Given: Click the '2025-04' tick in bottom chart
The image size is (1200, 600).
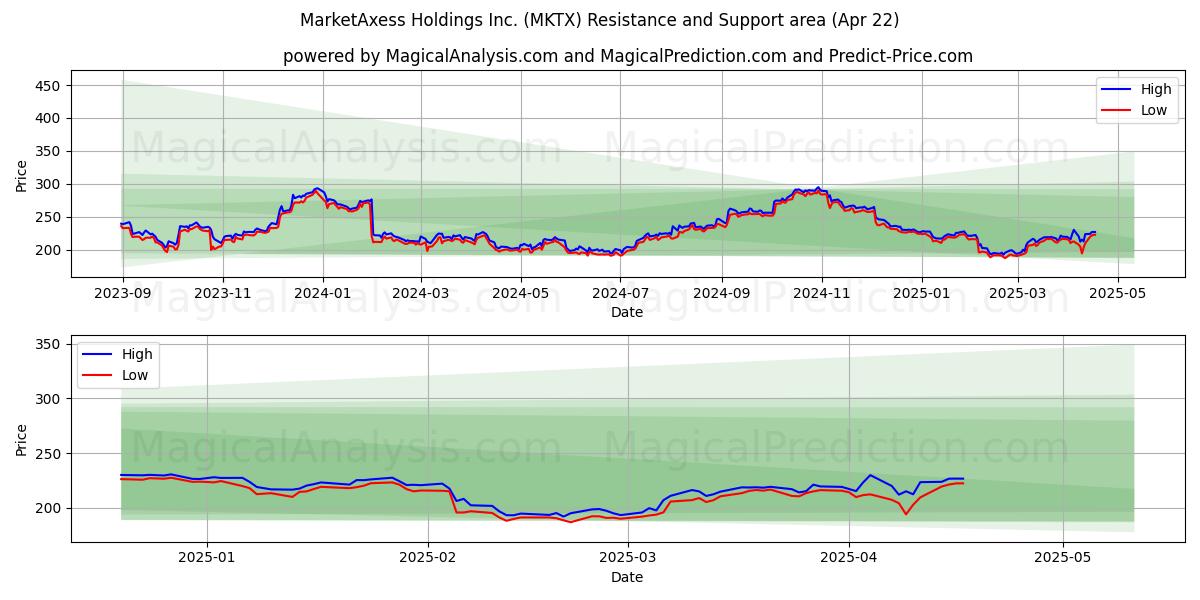Looking at the screenshot, I should coord(849,559).
